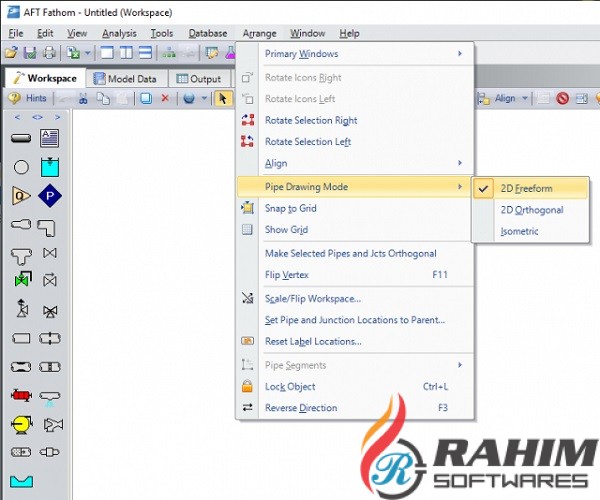Select 2D Orthogonal drawing mode
The height and width of the screenshot is (500, 600).
coord(530,210)
